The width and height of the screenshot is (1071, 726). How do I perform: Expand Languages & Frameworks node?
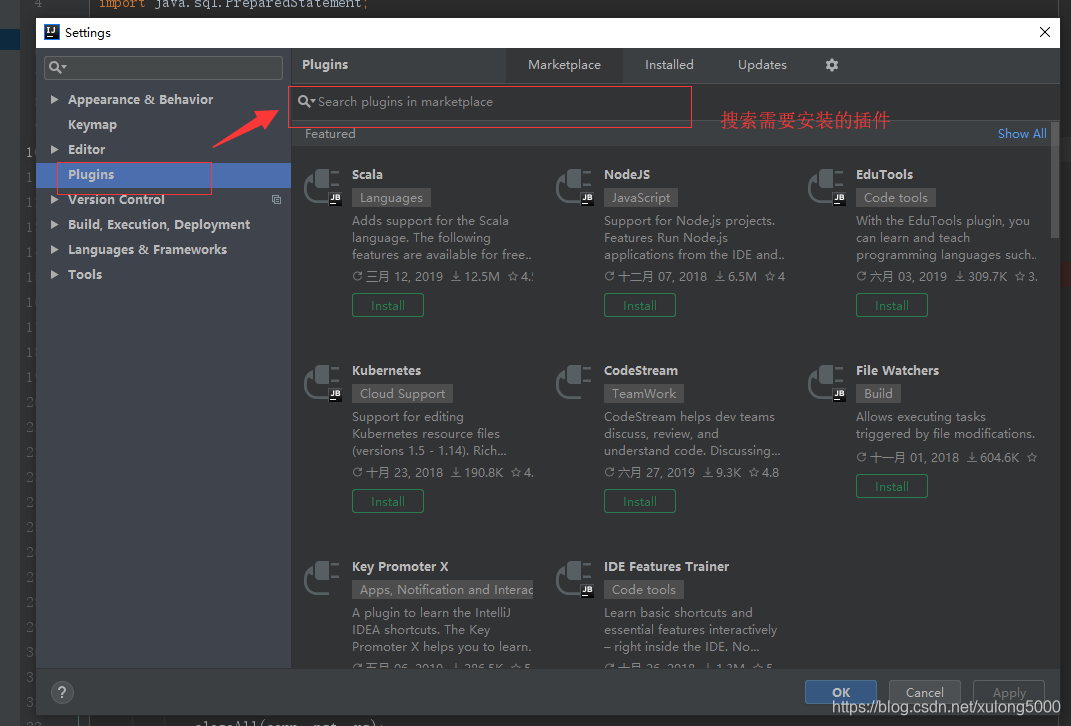coord(55,249)
